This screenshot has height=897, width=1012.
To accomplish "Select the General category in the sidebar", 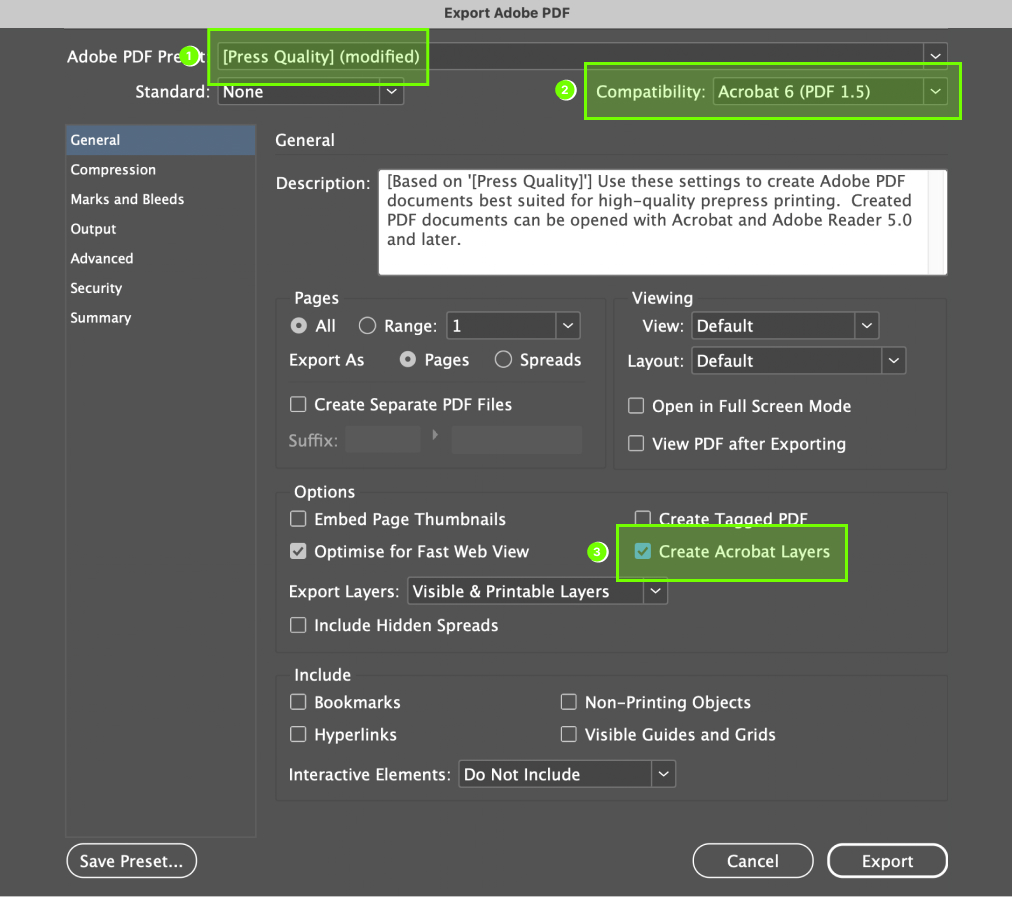I will [x=161, y=140].
